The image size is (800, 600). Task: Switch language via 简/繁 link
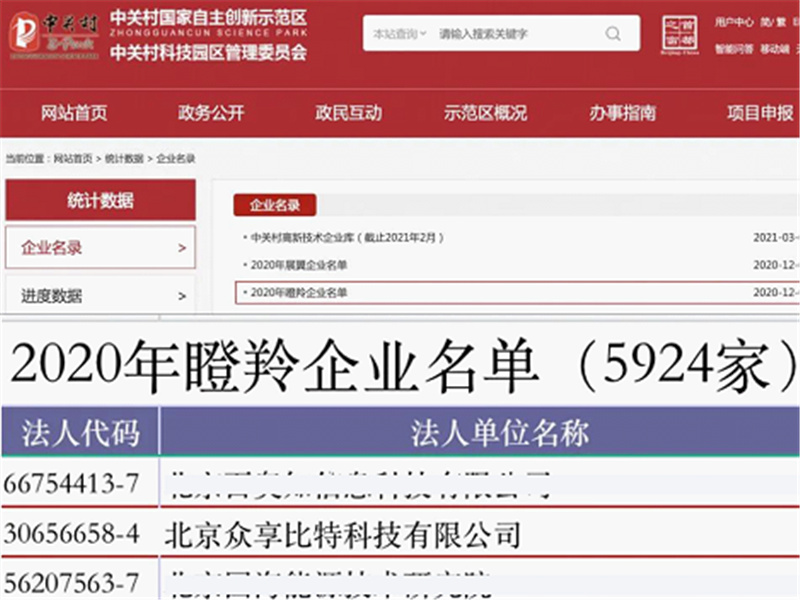(773, 22)
